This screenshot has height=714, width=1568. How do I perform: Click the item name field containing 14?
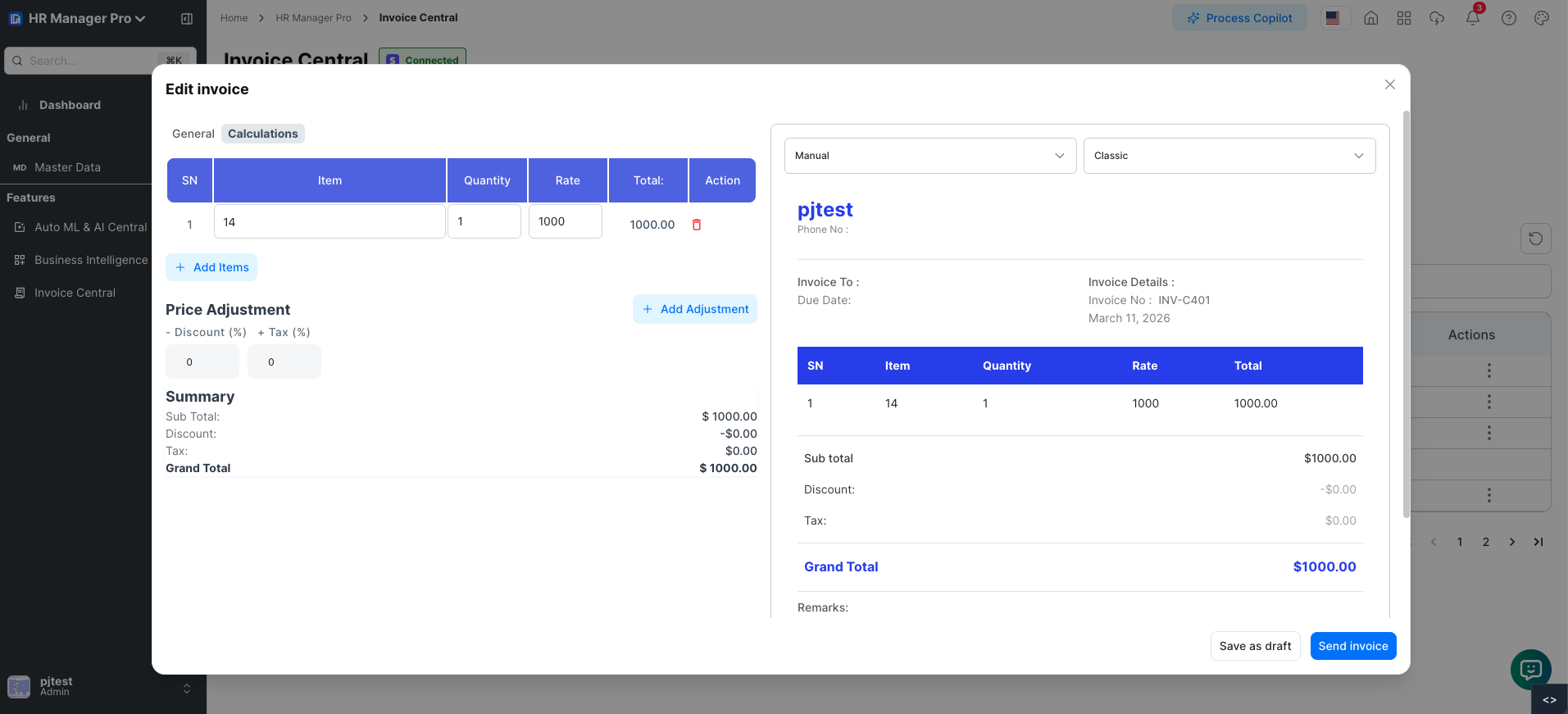click(x=330, y=221)
